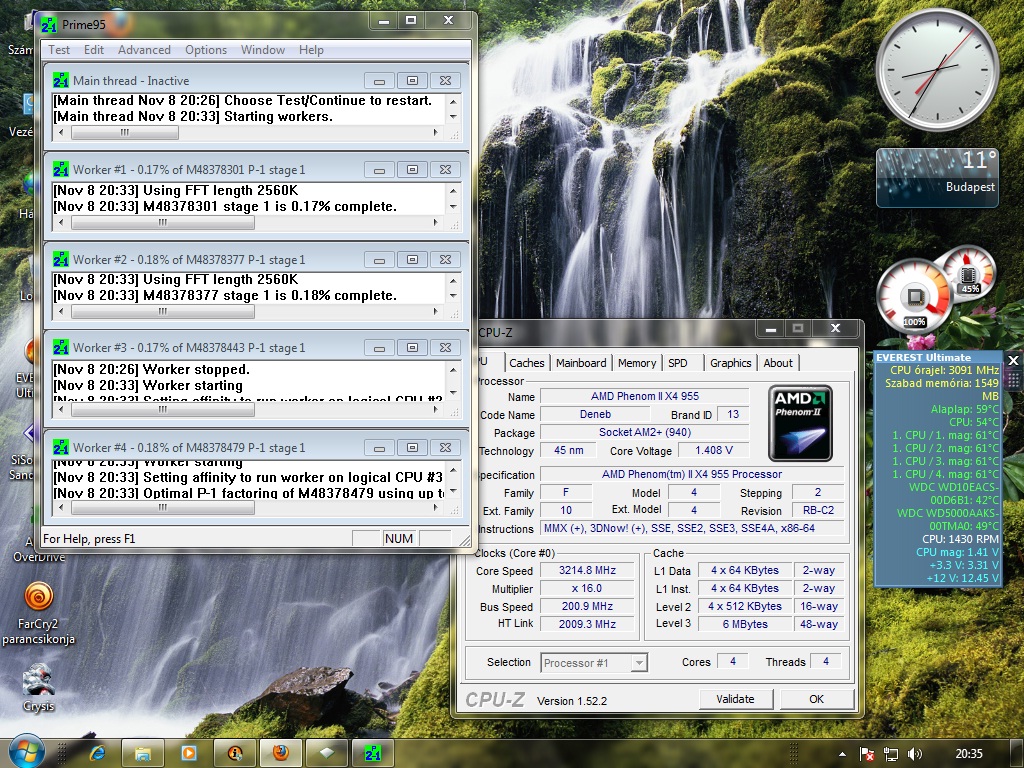This screenshot has width=1024, height=768.
Task: Launch Internet Explorer from the taskbar
Action: pos(98,754)
